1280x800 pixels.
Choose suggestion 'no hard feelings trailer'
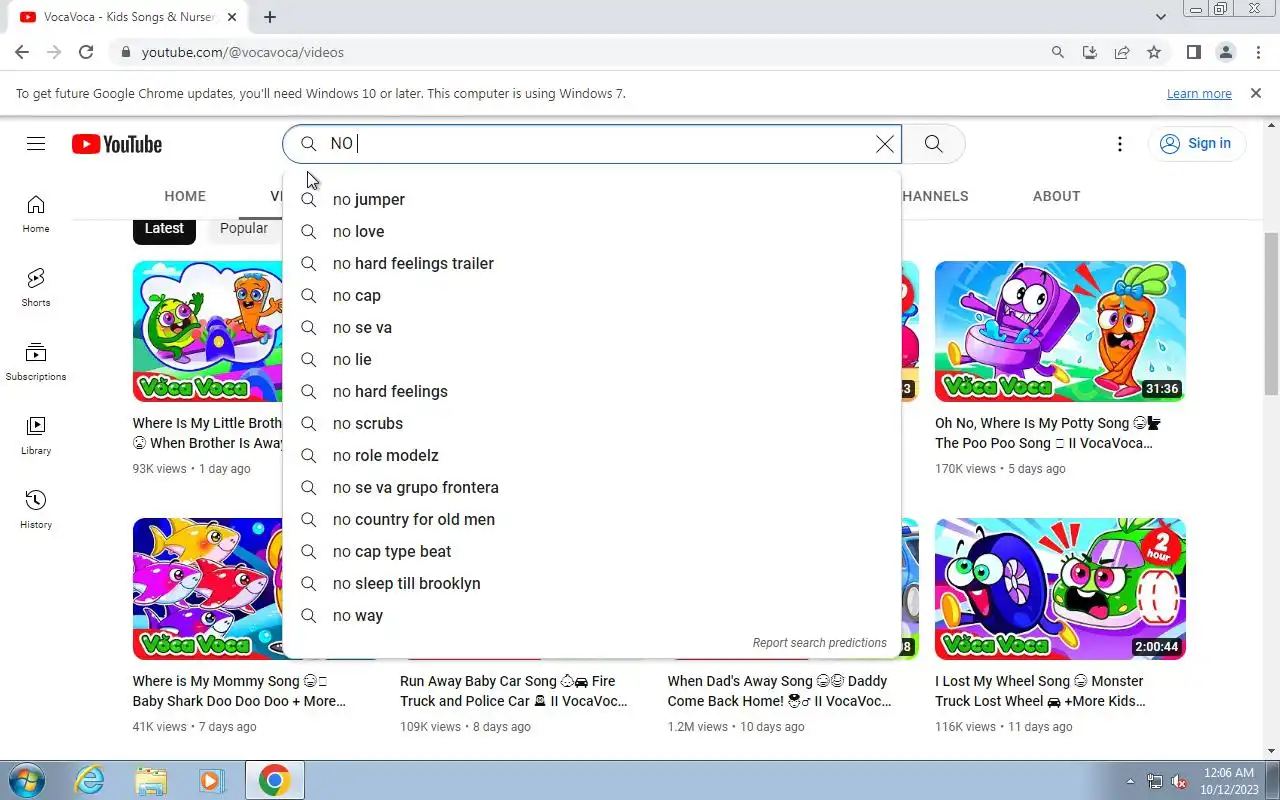(592, 263)
